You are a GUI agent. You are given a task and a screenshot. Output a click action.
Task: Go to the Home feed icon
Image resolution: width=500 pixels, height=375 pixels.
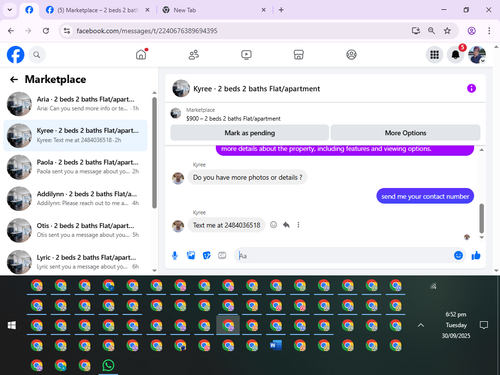(x=141, y=55)
